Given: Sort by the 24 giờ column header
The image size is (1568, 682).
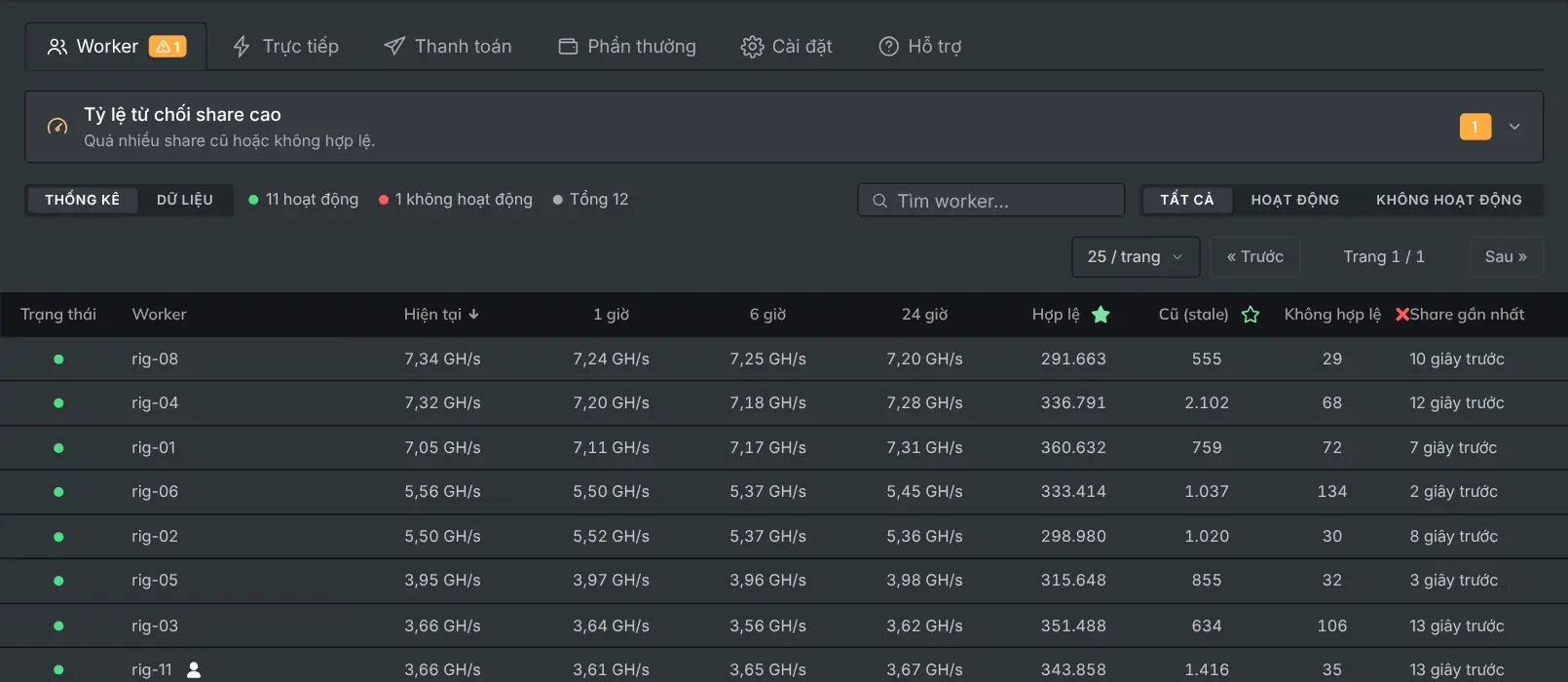Looking at the screenshot, I should tap(924, 315).
